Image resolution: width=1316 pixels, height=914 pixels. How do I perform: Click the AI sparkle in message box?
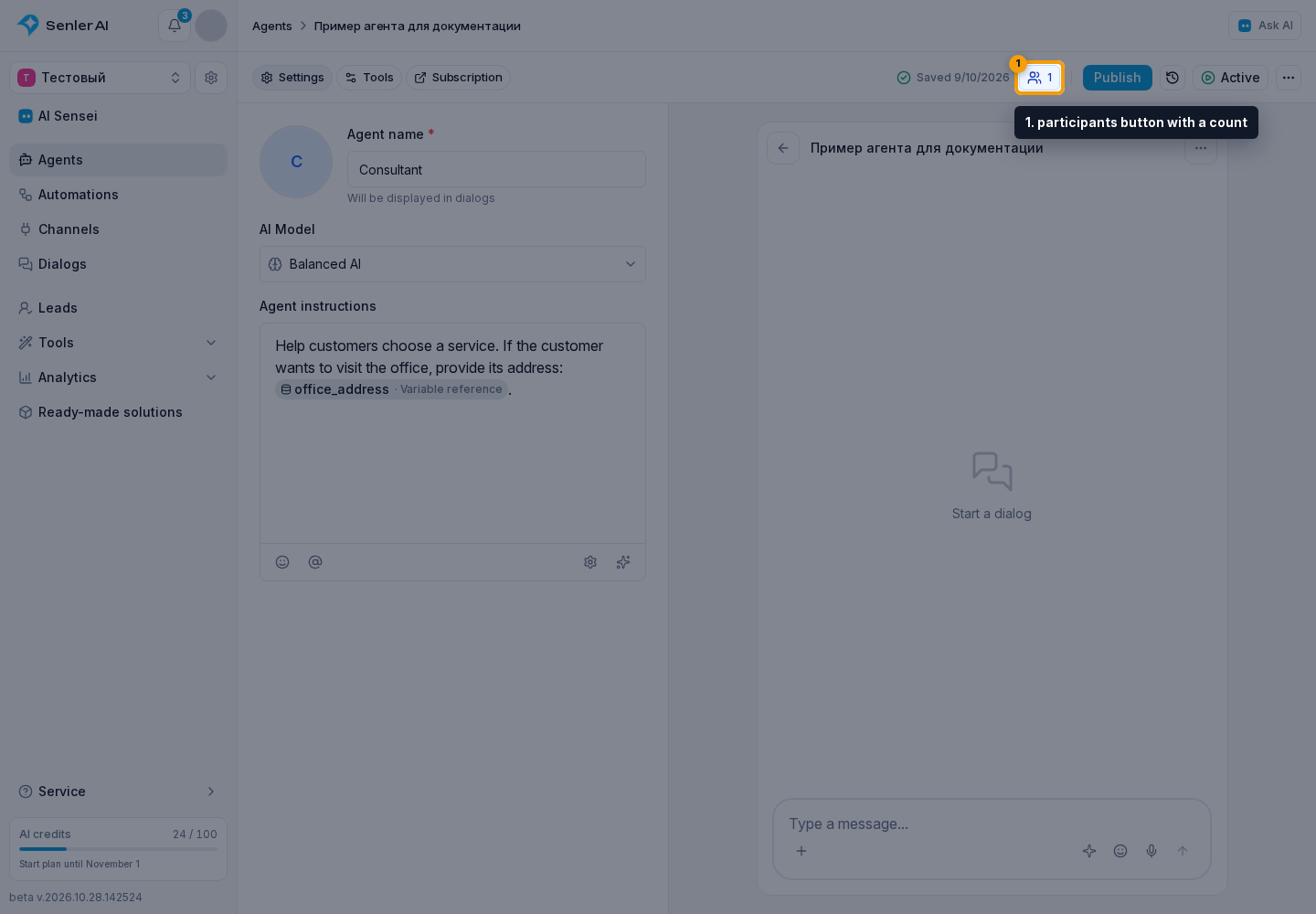tap(1089, 851)
